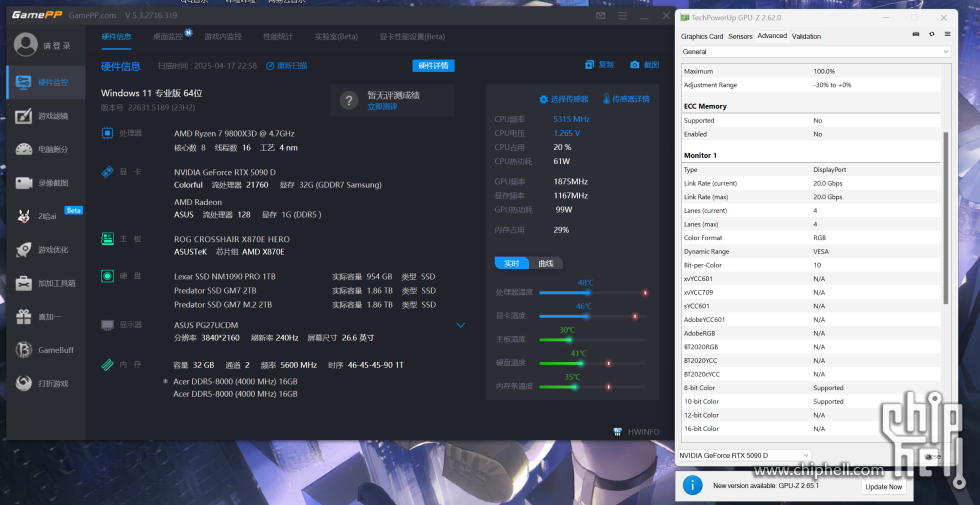Viewport: 980px width, 505px height.
Task: Click the 选择传感器 gear icon
Action: pos(543,99)
